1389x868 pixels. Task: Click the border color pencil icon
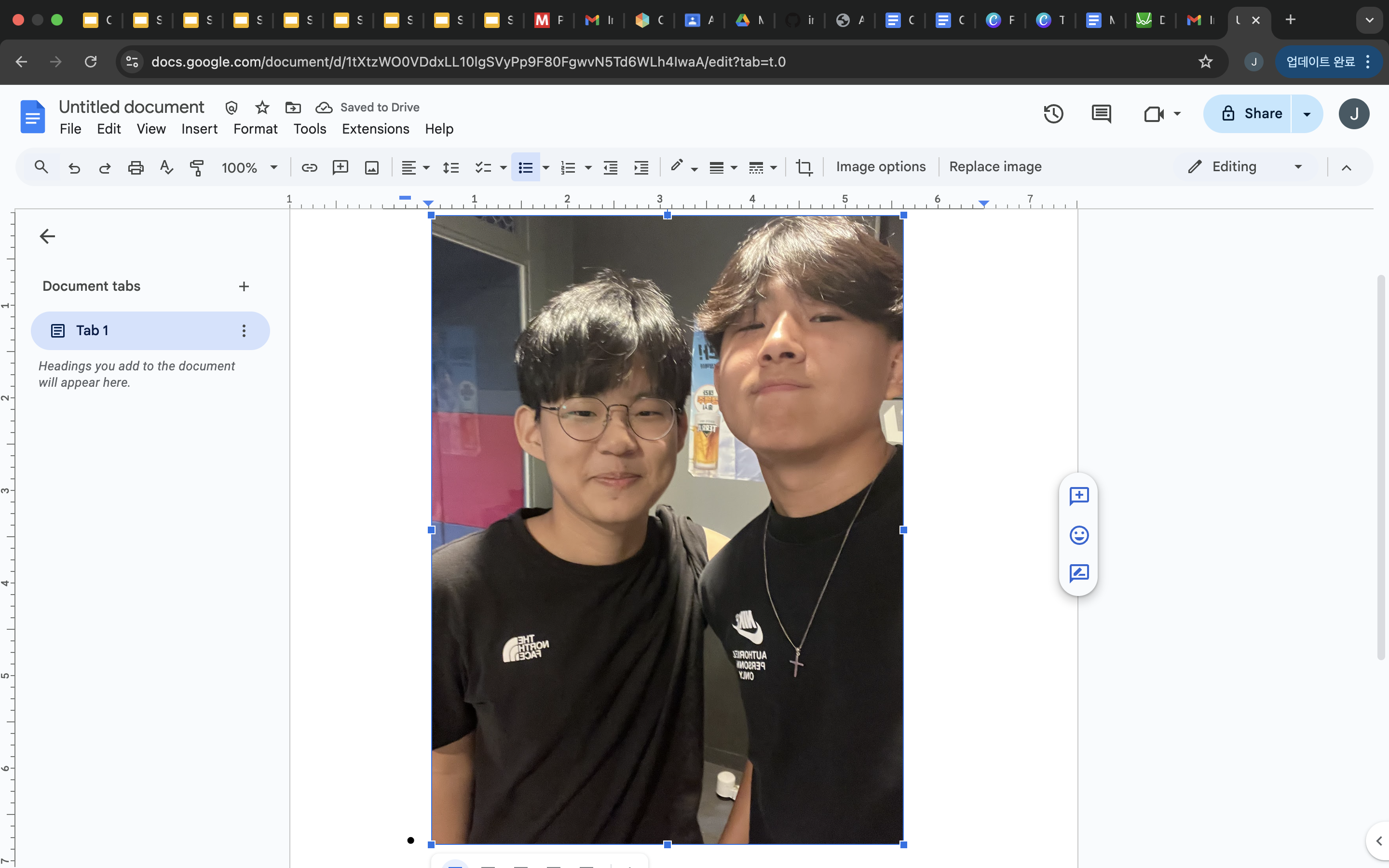[x=677, y=166]
